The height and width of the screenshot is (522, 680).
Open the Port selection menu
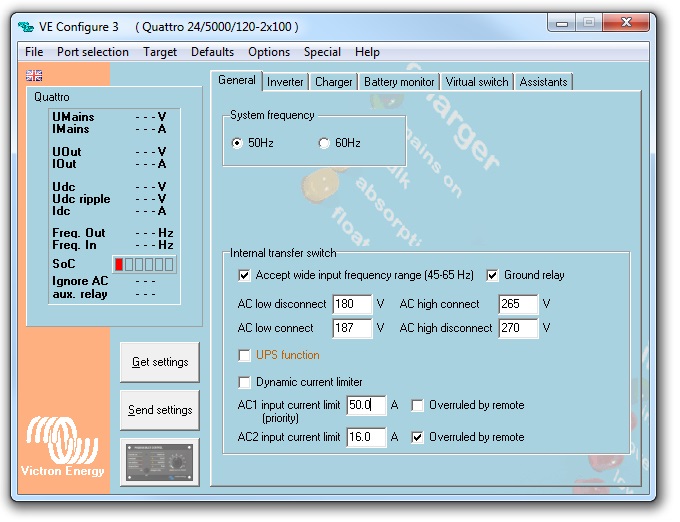92,52
